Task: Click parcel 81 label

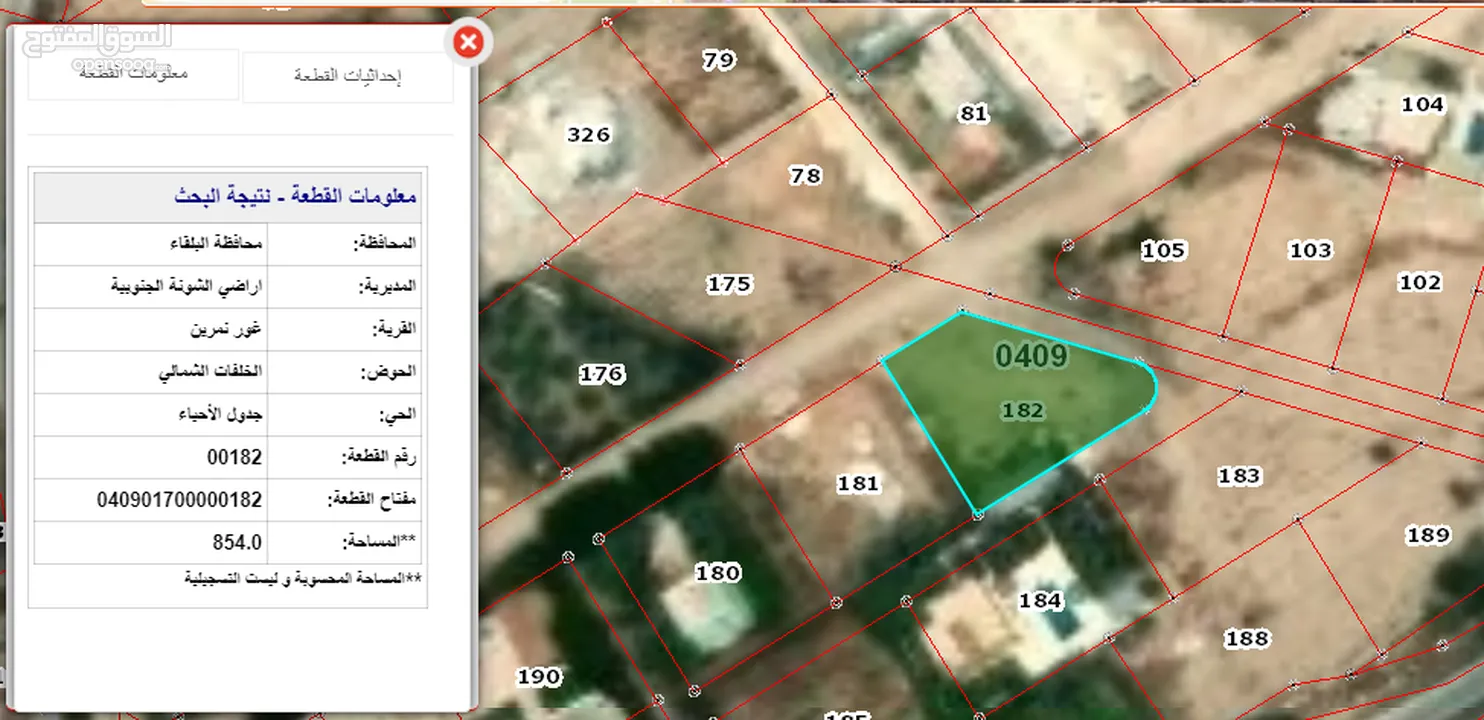Action: 973,114
